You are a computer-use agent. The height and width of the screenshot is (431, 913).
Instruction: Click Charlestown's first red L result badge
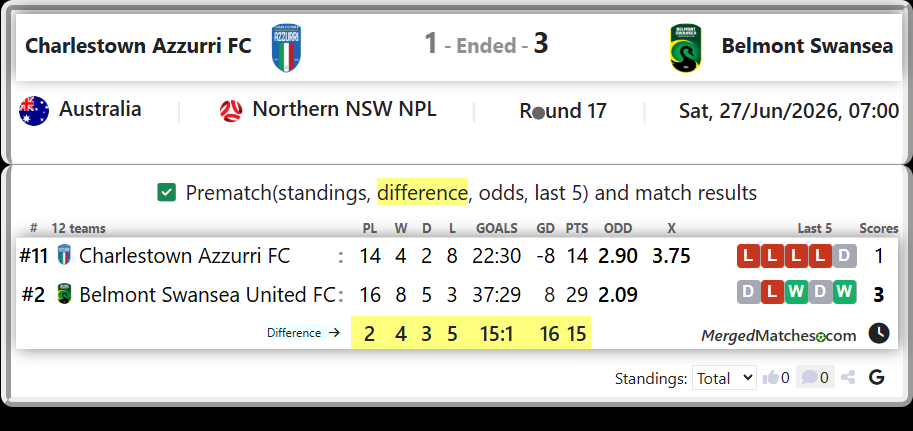point(749,256)
